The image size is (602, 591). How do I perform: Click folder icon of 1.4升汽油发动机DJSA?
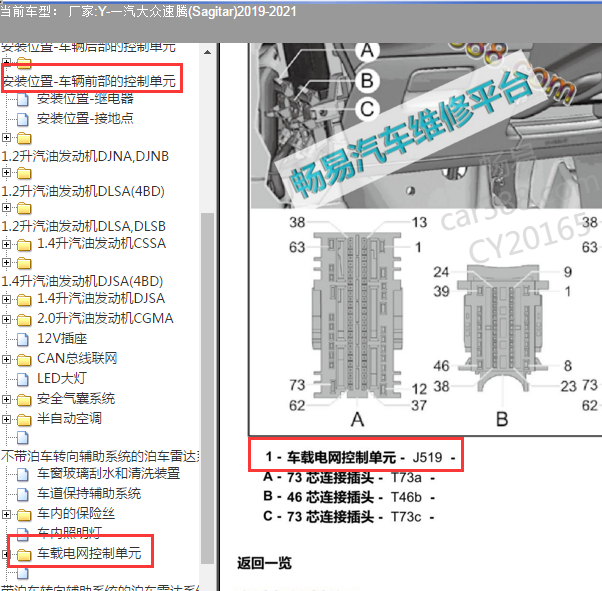tap(24, 300)
